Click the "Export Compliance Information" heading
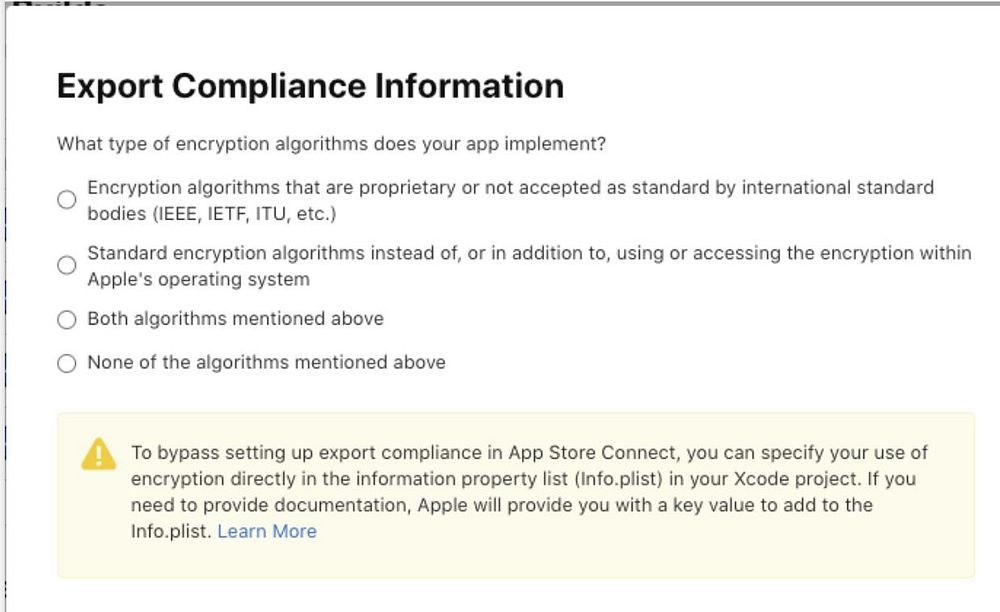 310,87
